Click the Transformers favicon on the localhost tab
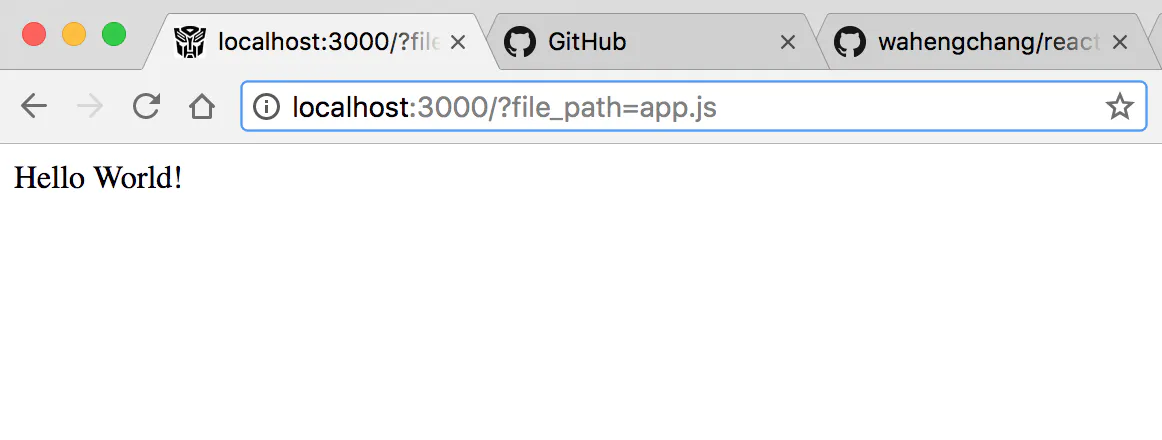 click(x=190, y=42)
